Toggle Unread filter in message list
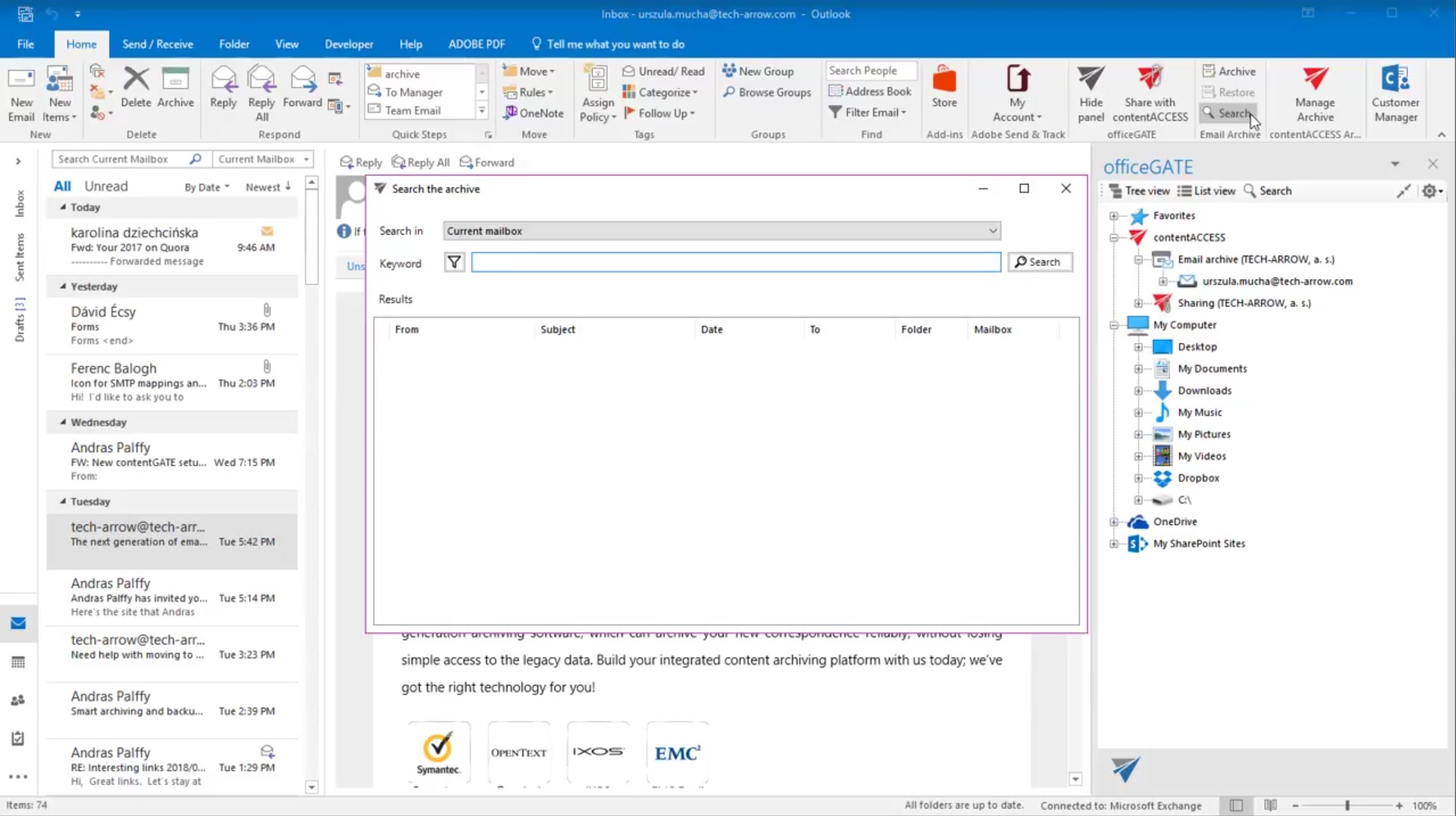Viewport: 1456px width, 816px height. [x=105, y=185]
